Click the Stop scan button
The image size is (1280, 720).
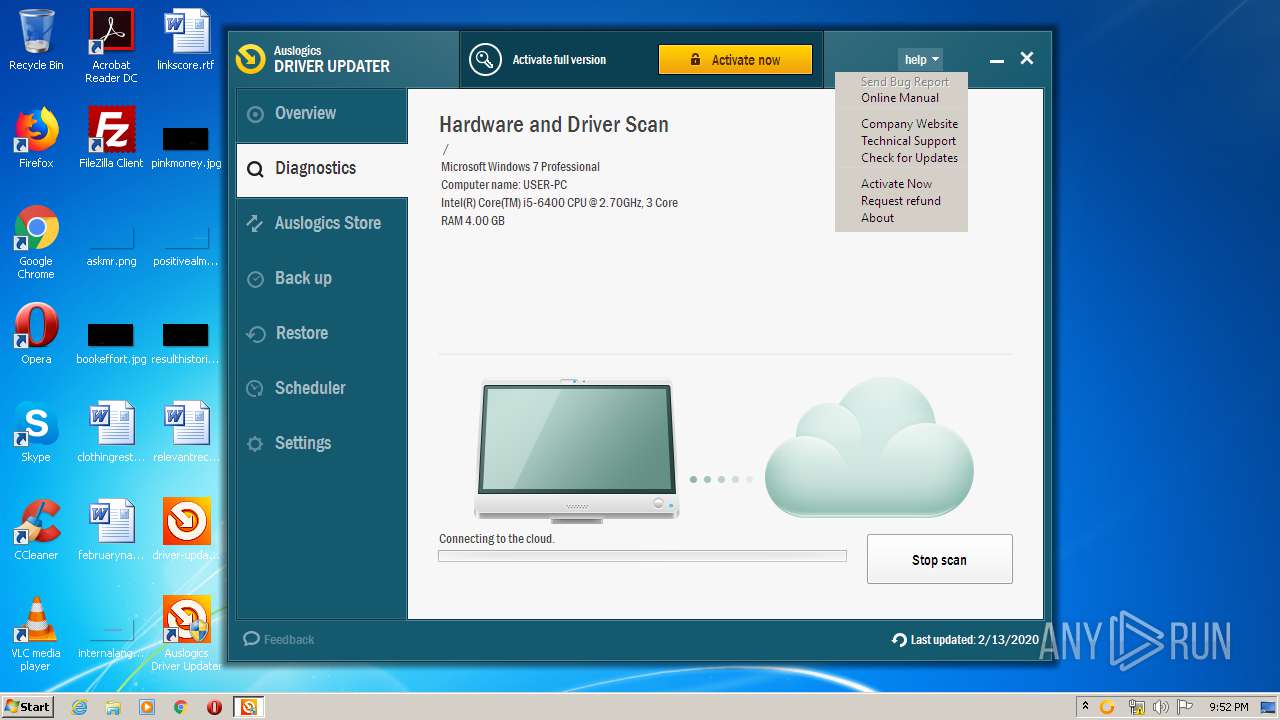(939, 560)
